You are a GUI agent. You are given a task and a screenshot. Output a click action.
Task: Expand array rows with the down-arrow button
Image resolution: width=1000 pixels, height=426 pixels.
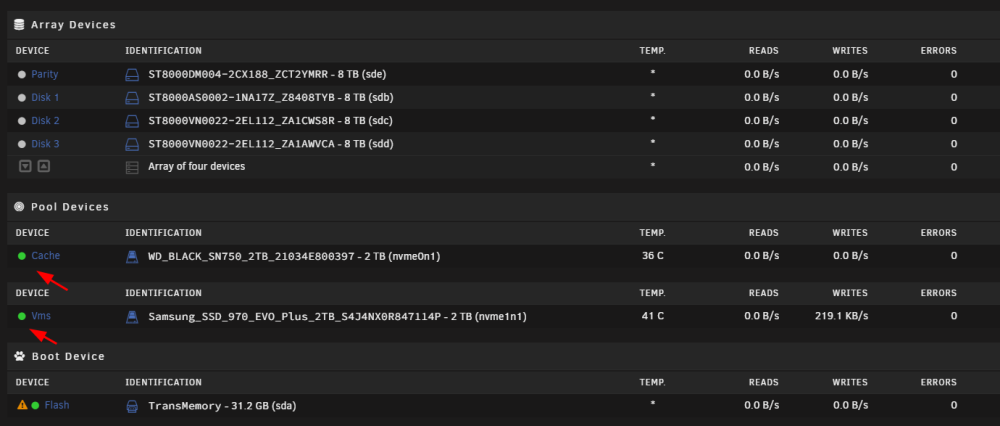25,166
